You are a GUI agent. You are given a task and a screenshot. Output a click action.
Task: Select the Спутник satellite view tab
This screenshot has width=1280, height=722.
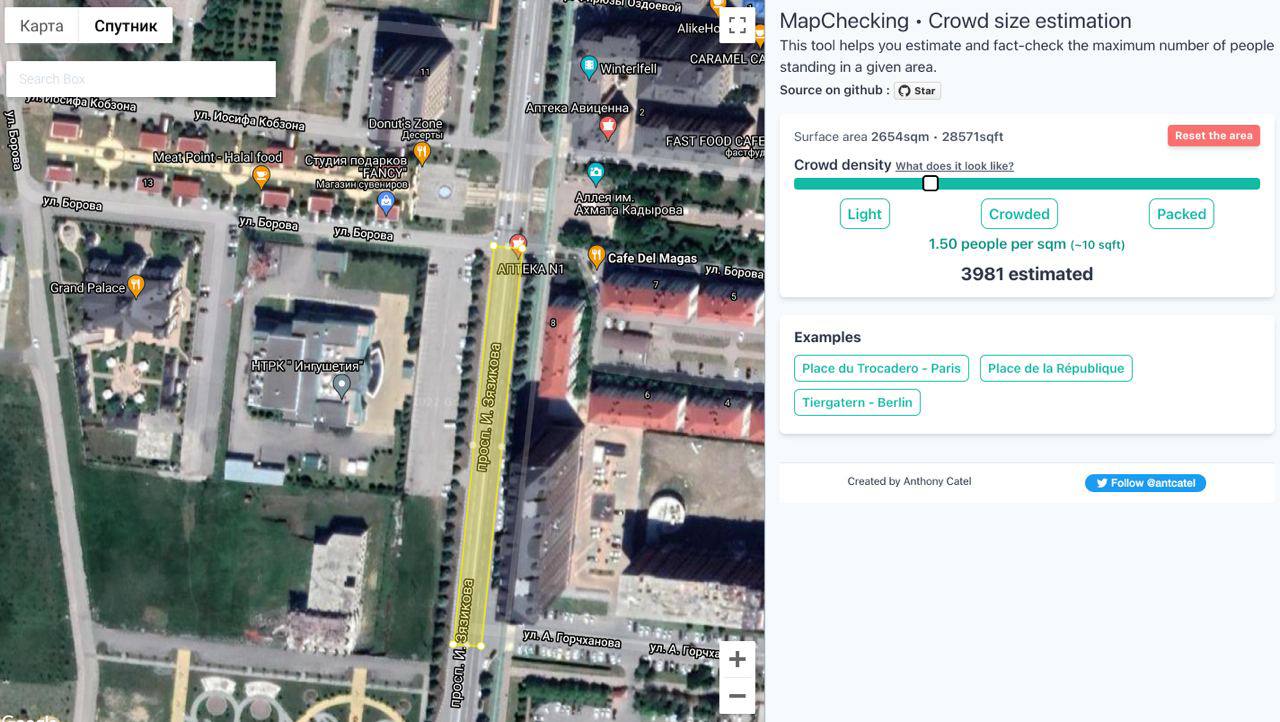(126, 26)
